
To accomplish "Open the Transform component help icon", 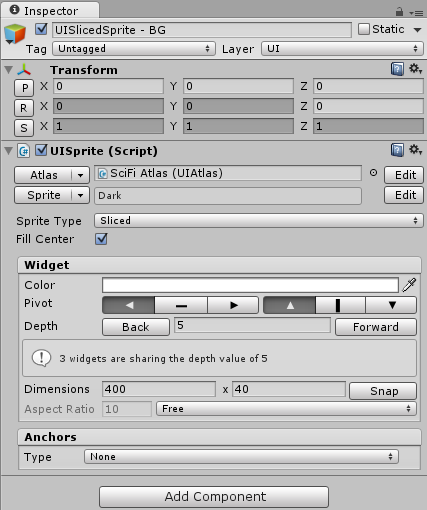I will [x=397, y=69].
